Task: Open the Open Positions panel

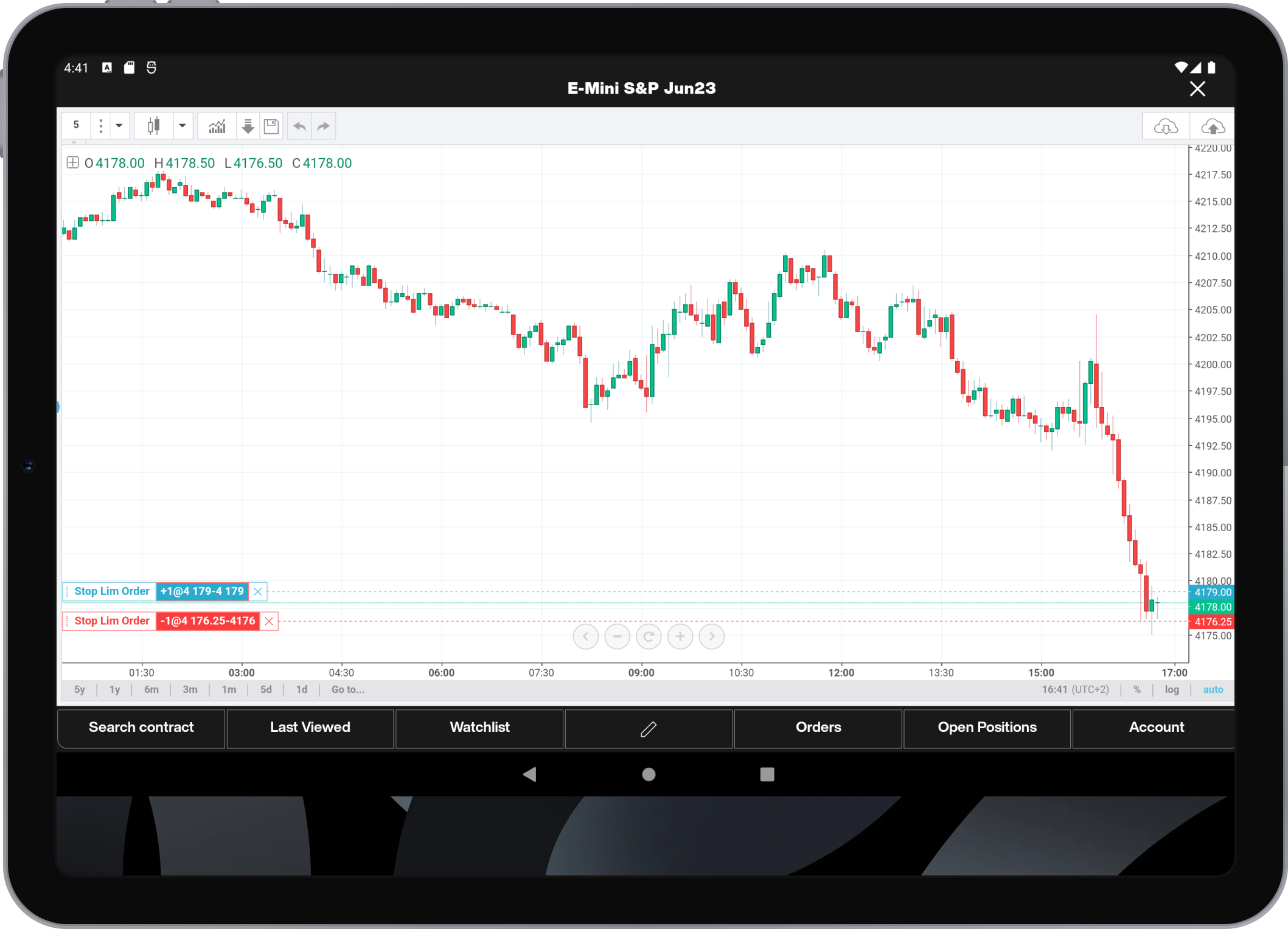Action: pyautogui.click(x=987, y=728)
